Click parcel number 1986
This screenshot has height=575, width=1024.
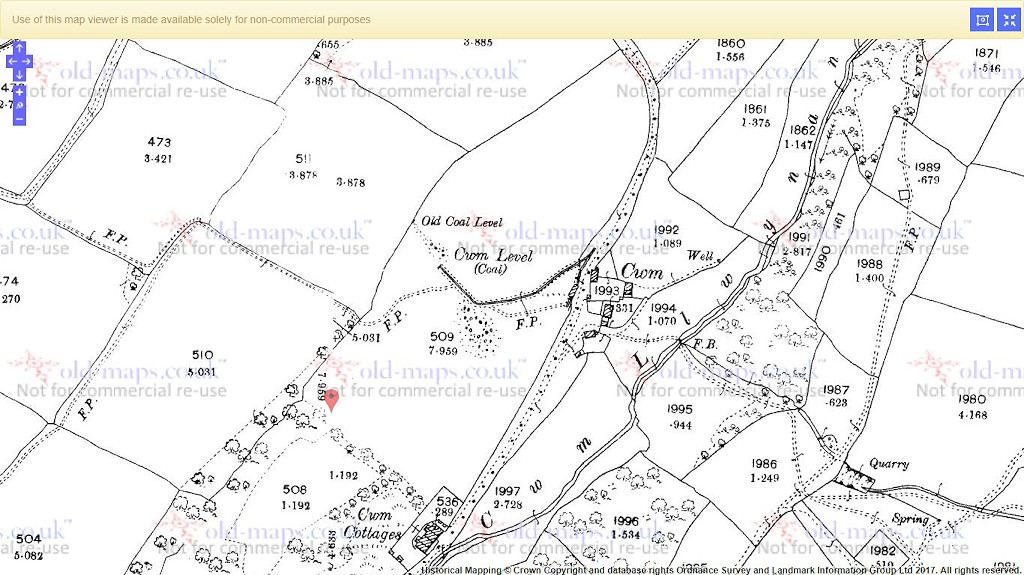coord(763,463)
